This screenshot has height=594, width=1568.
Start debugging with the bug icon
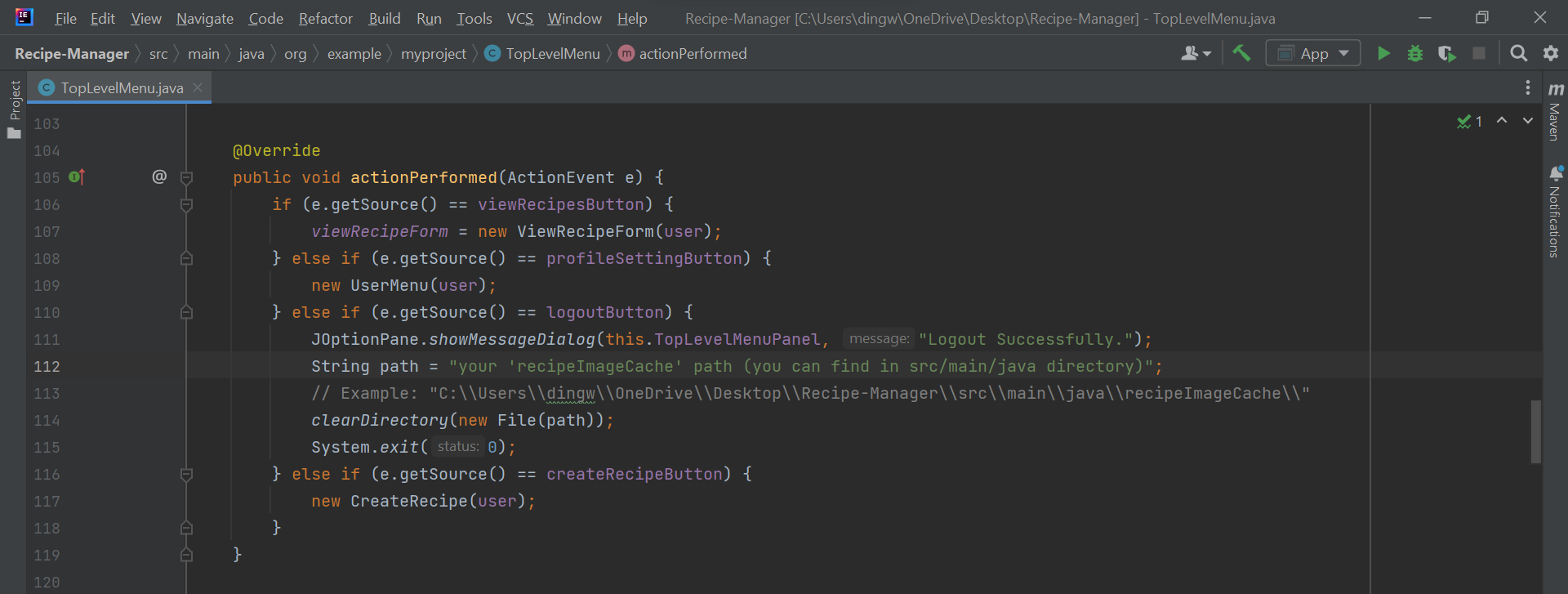click(1415, 53)
